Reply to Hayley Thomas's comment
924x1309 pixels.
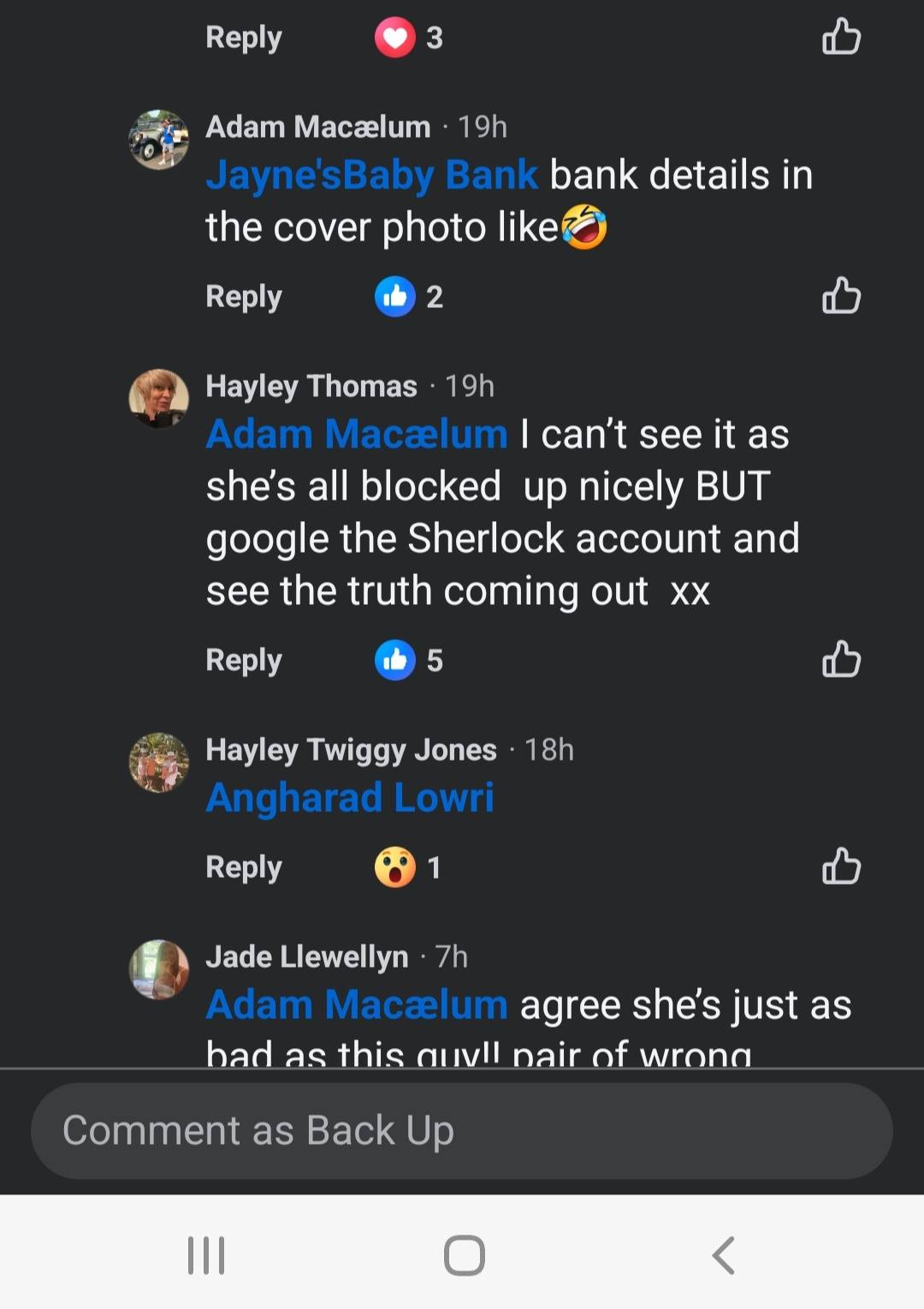tap(244, 660)
